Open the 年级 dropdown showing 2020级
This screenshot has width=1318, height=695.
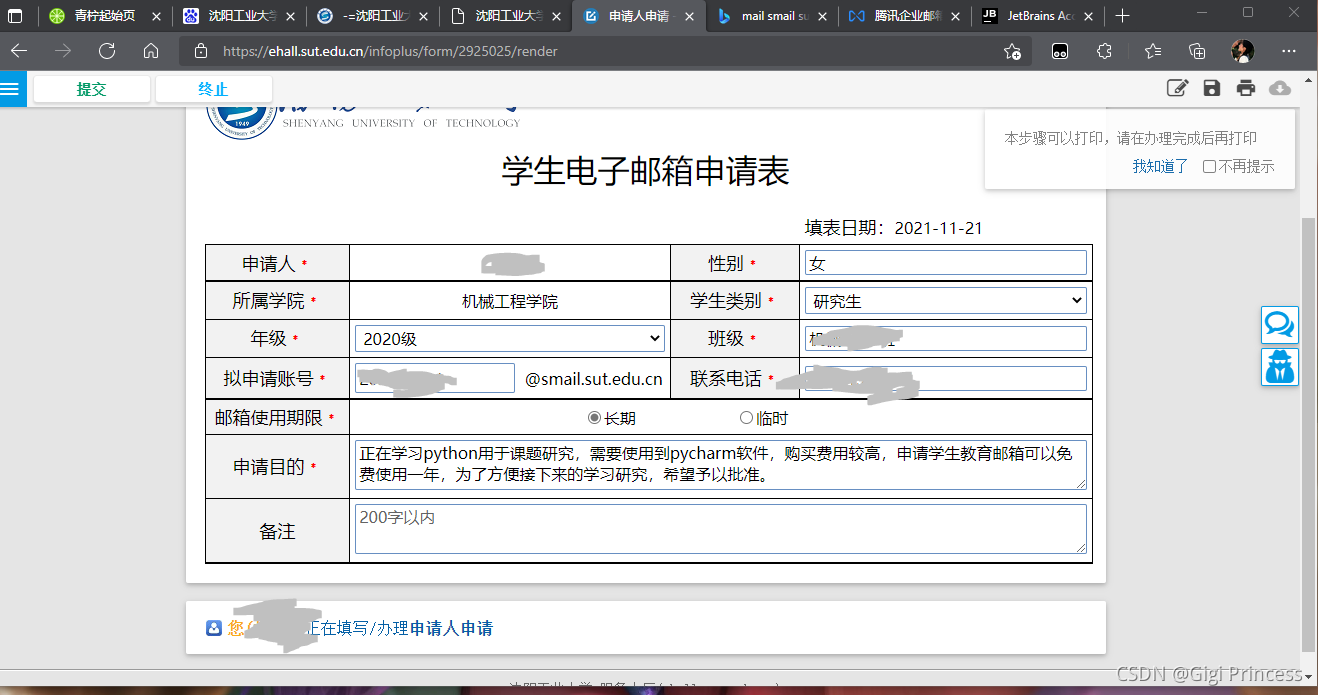pos(510,339)
